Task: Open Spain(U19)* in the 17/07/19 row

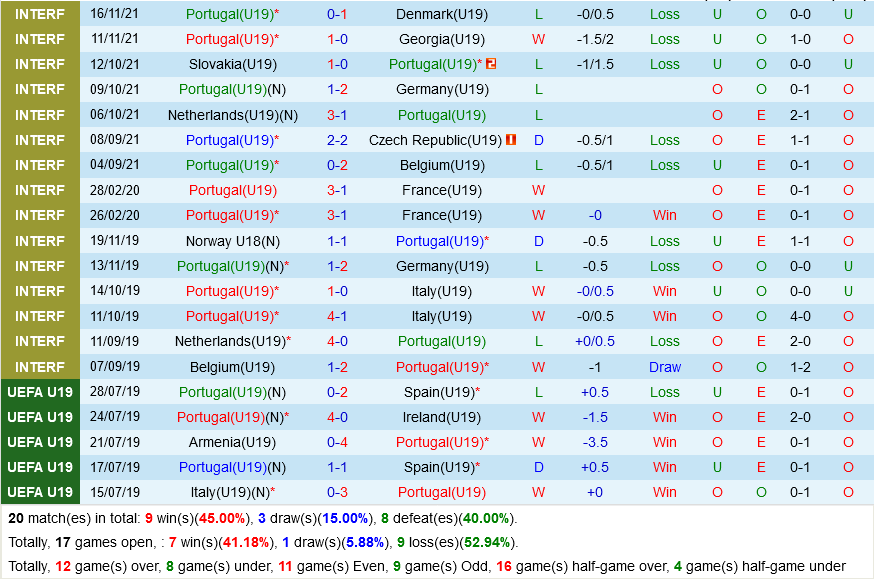Action: click(x=442, y=468)
